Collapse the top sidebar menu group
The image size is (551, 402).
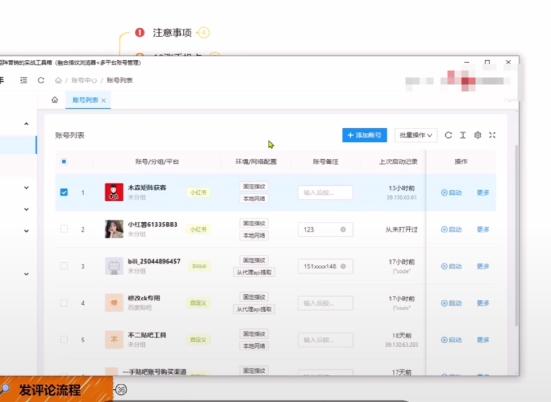[x=26, y=124]
